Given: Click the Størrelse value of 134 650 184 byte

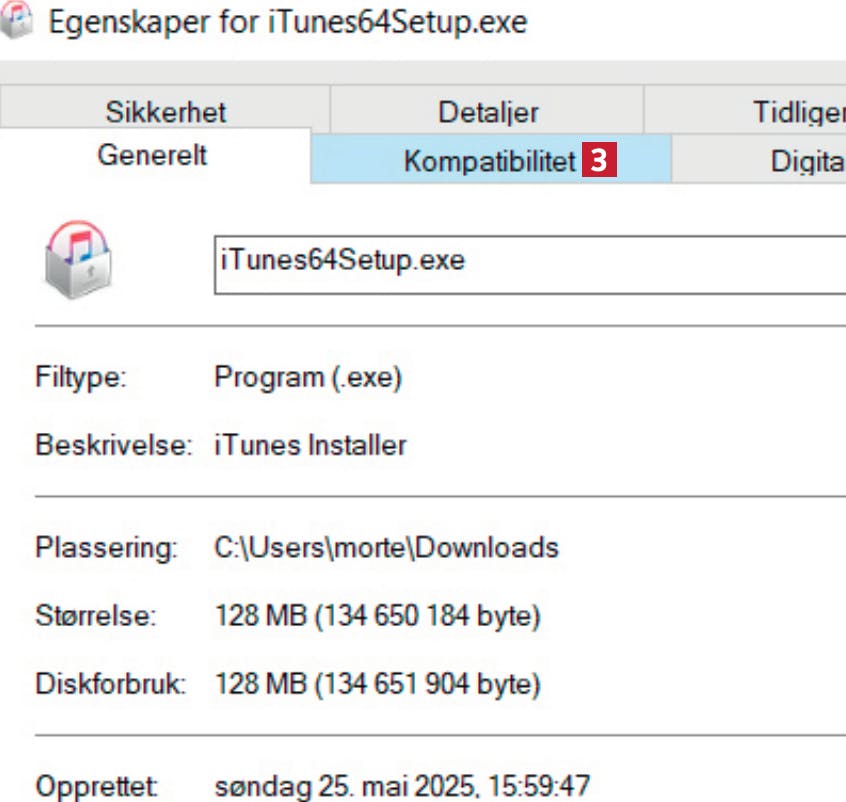Looking at the screenshot, I should coord(378,617).
